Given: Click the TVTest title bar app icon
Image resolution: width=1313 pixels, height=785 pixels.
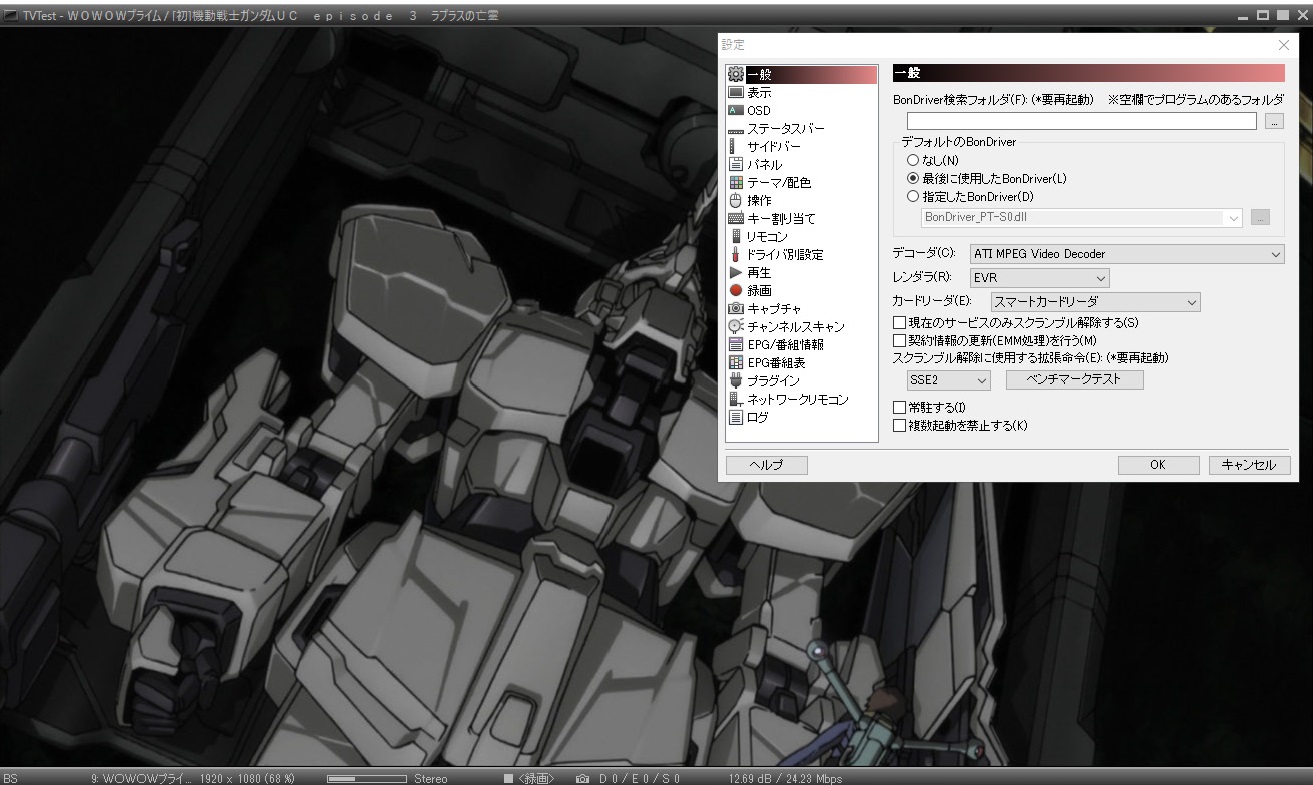Looking at the screenshot, I should point(11,15).
